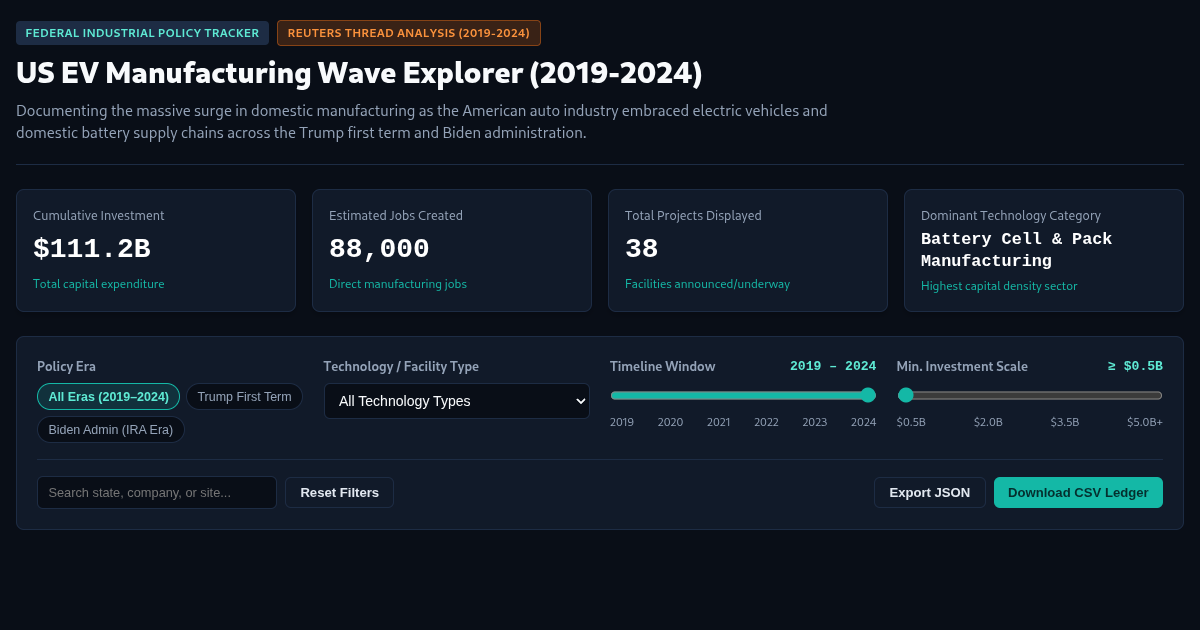Click the $5.0B+ investment scale label
Image resolution: width=1200 pixels, height=630 pixels.
pyautogui.click(x=1145, y=422)
